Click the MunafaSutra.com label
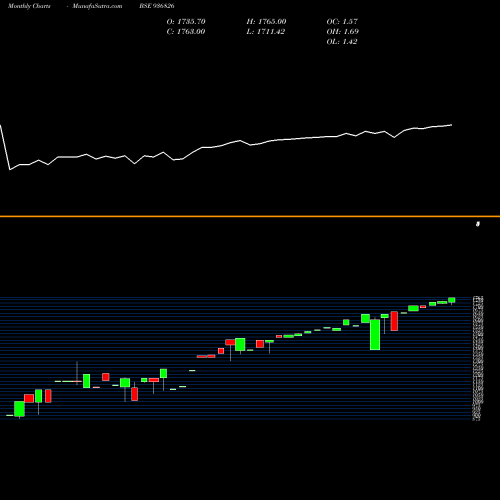Viewport: 500px width, 500px height. (97, 6)
